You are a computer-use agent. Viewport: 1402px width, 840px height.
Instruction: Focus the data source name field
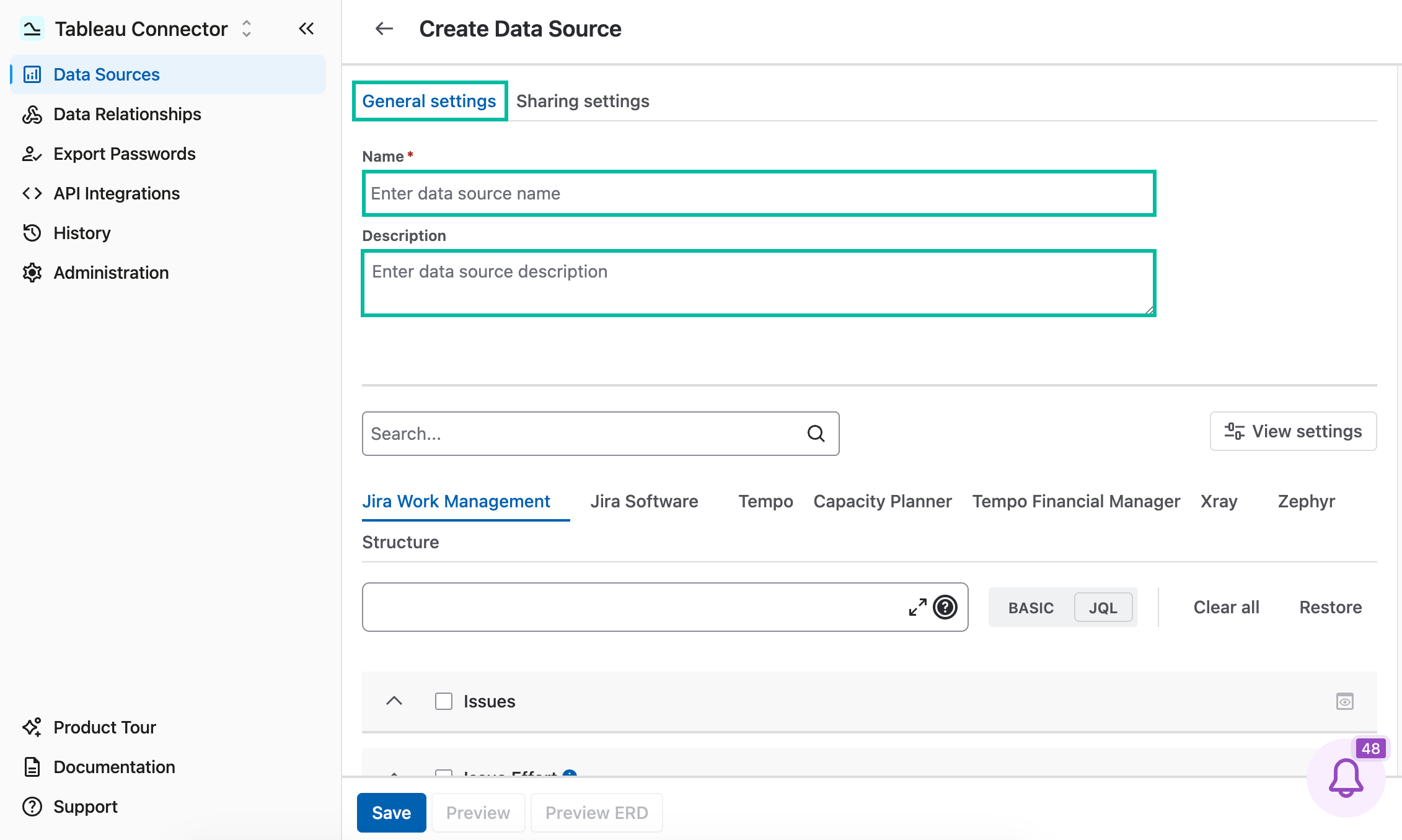point(759,193)
